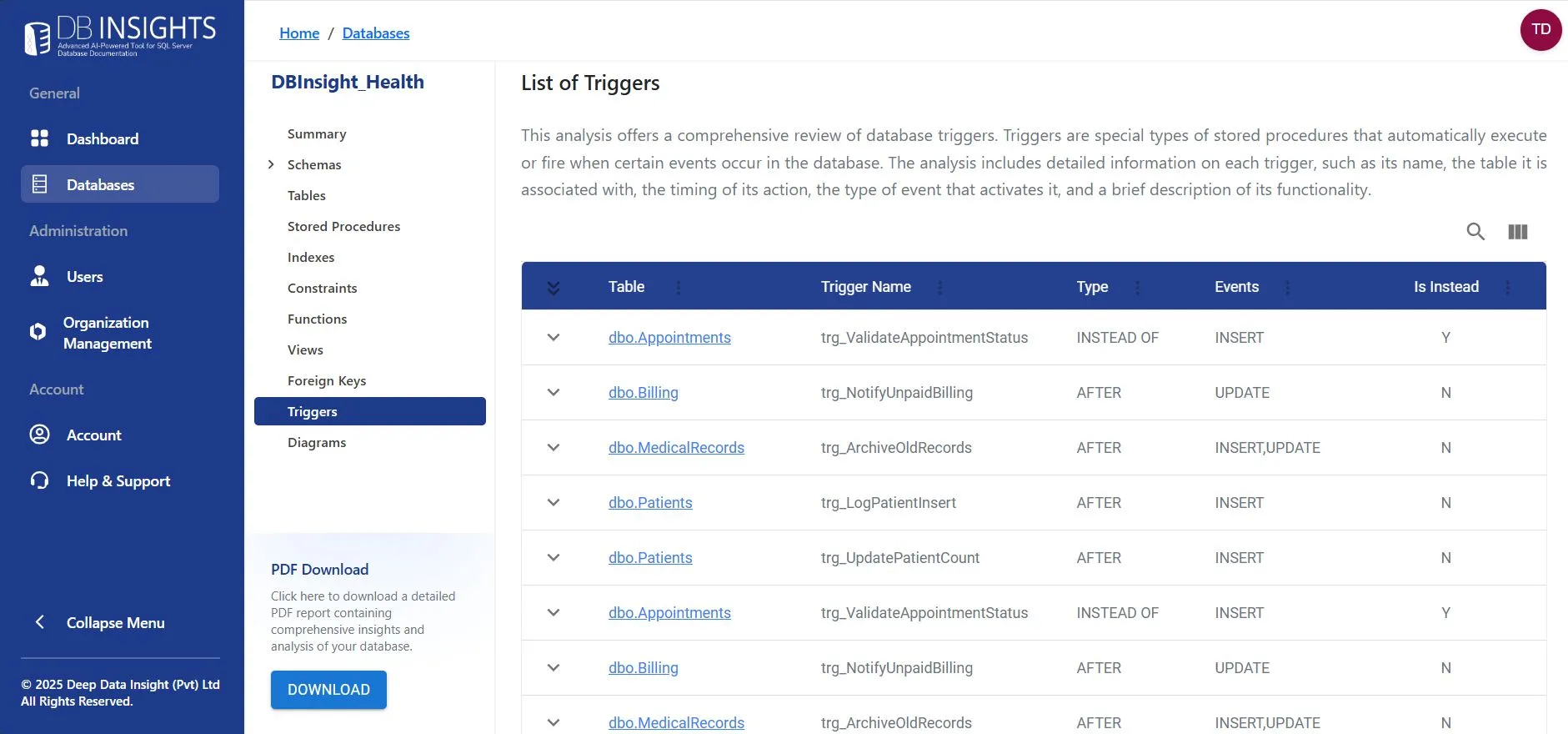Expand the Schemas tree node

click(x=271, y=164)
